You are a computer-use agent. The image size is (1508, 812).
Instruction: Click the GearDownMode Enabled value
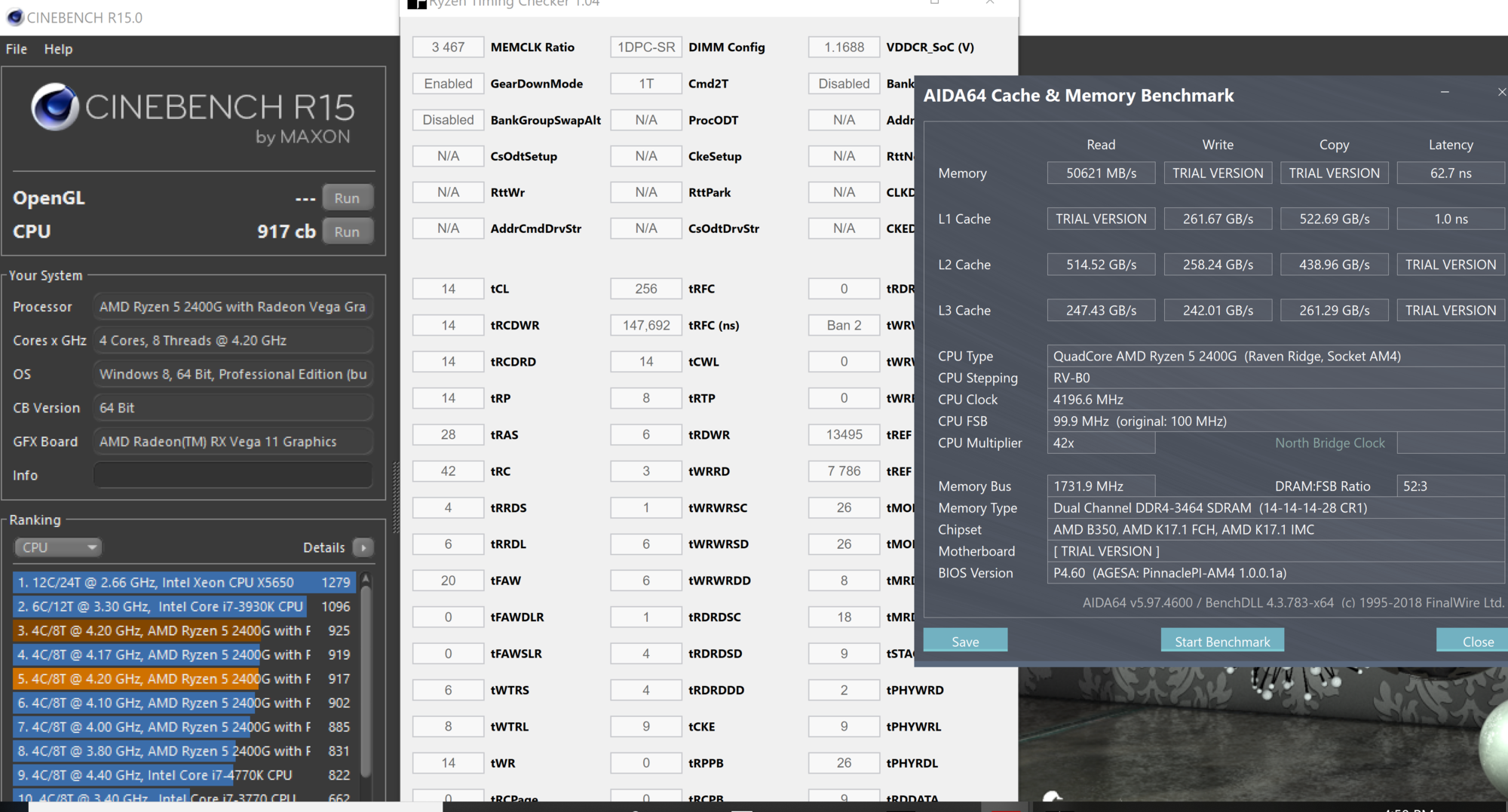[x=448, y=84]
